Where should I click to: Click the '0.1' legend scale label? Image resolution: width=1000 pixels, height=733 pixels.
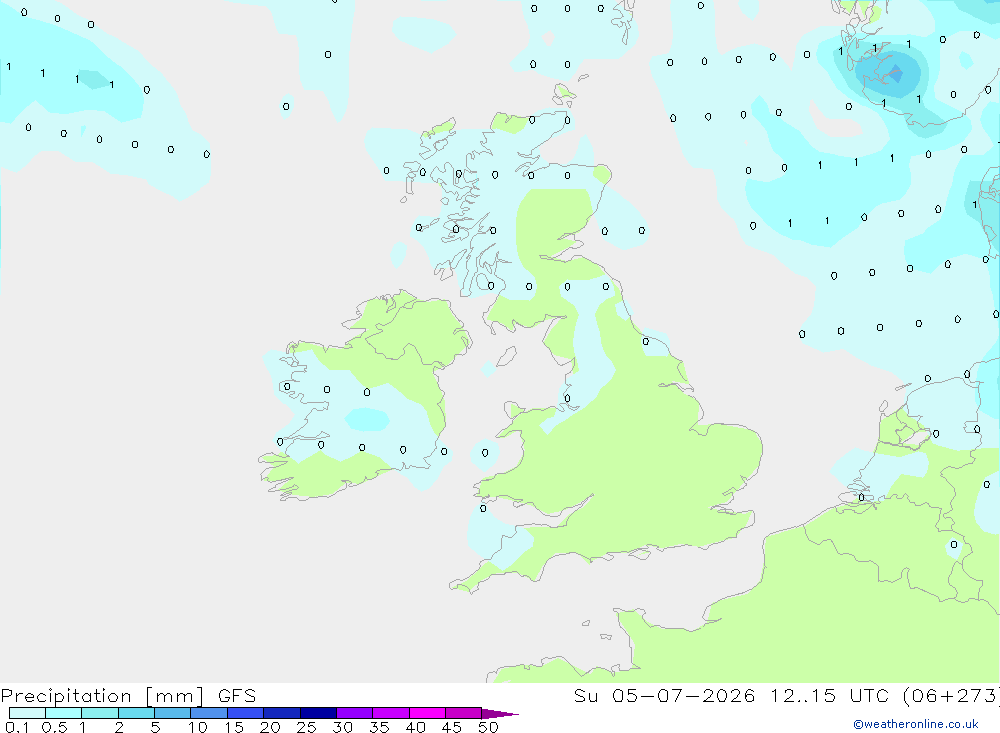pos(17,727)
